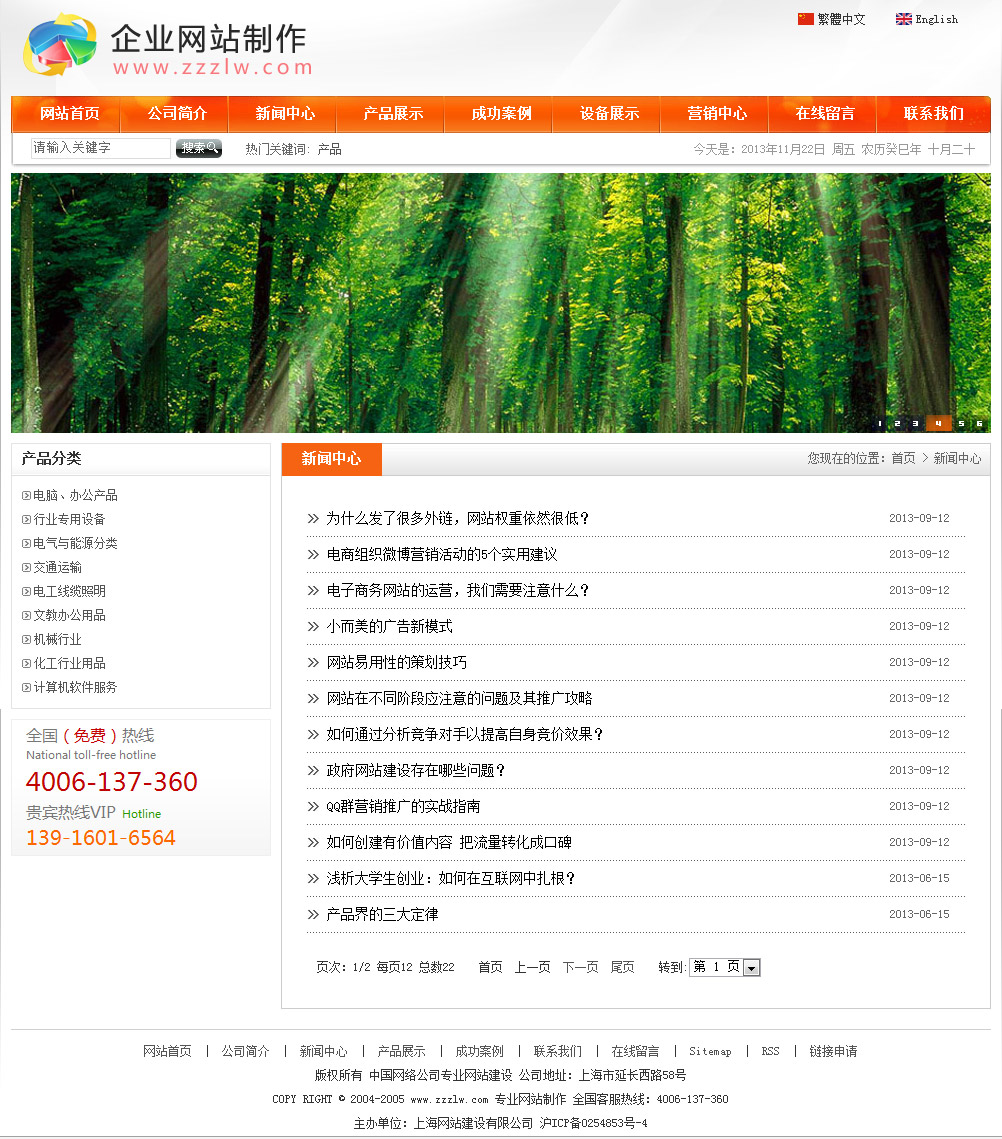
Task: Click the search button with magnifier
Action: pyautogui.click(x=198, y=148)
